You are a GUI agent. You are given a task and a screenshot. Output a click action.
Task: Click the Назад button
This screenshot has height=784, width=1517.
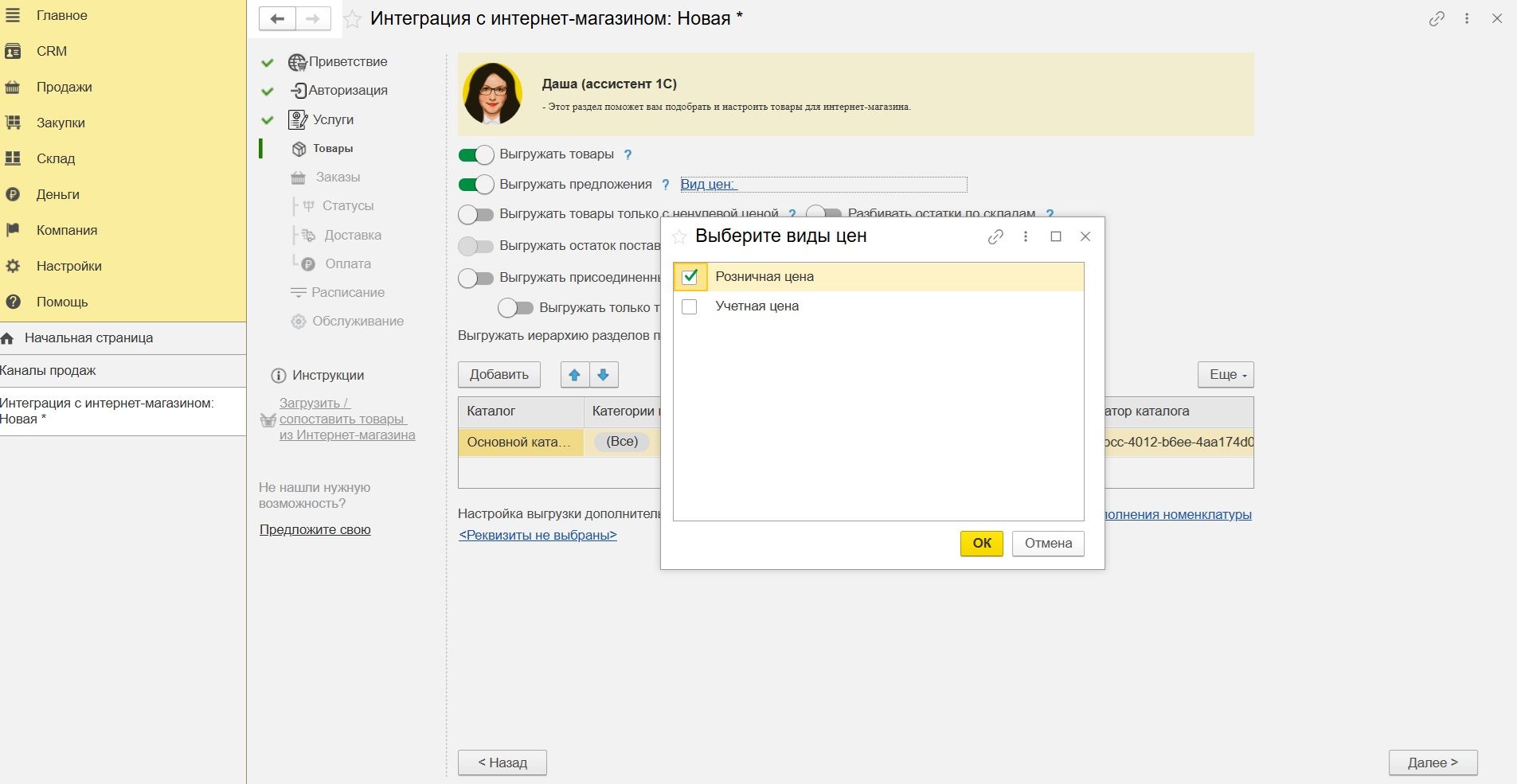(x=502, y=763)
